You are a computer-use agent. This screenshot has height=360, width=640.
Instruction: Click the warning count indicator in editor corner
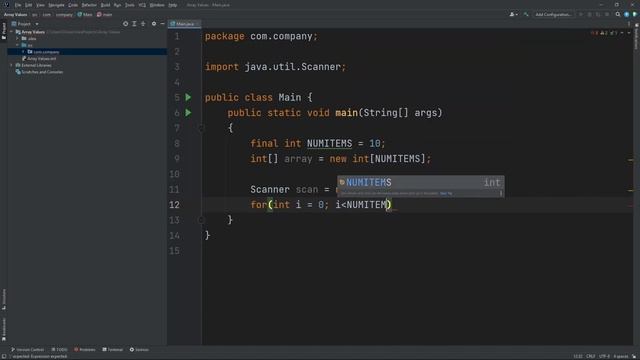(604, 33)
